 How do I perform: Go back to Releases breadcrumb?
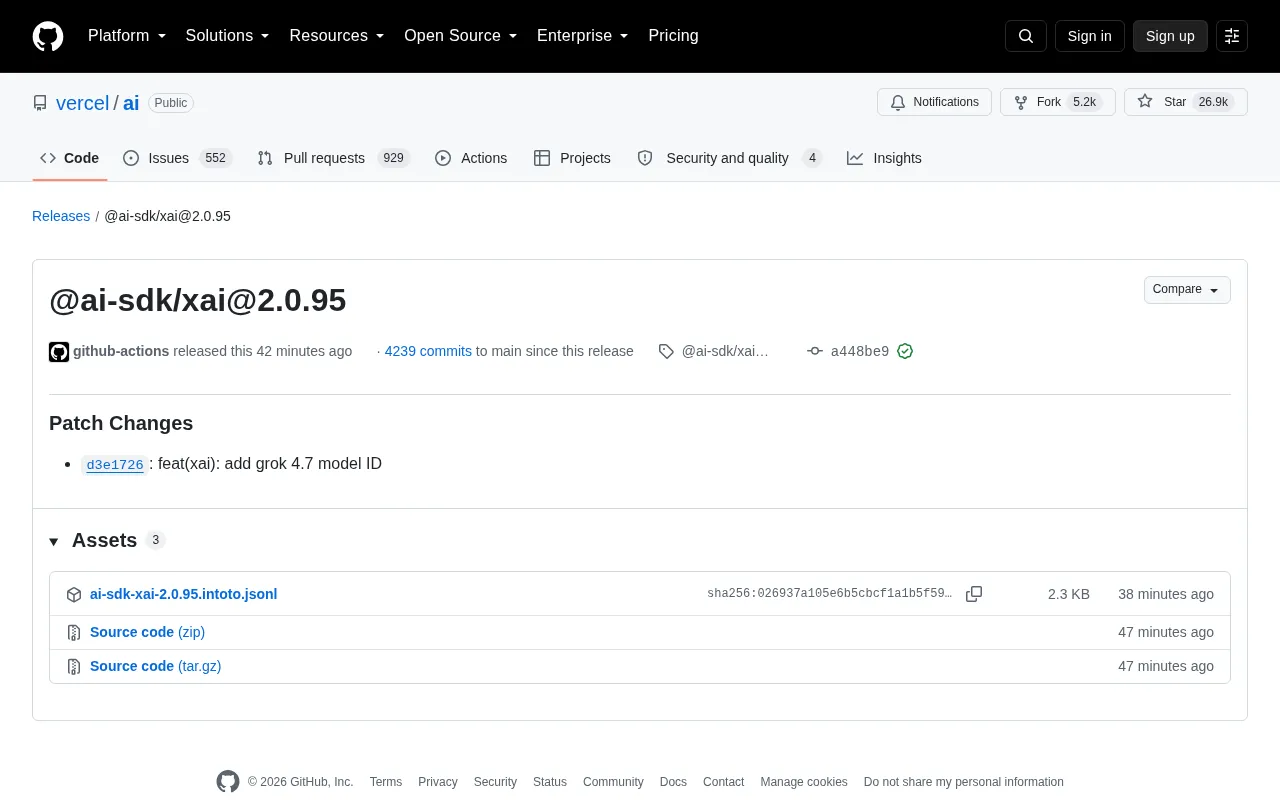[x=61, y=216]
